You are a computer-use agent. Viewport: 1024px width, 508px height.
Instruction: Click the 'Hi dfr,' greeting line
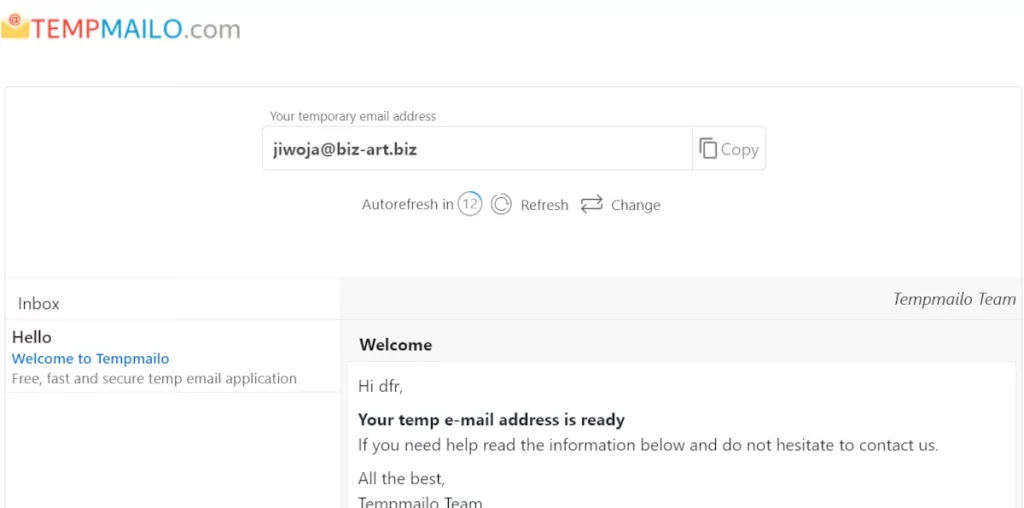point(381,387)
